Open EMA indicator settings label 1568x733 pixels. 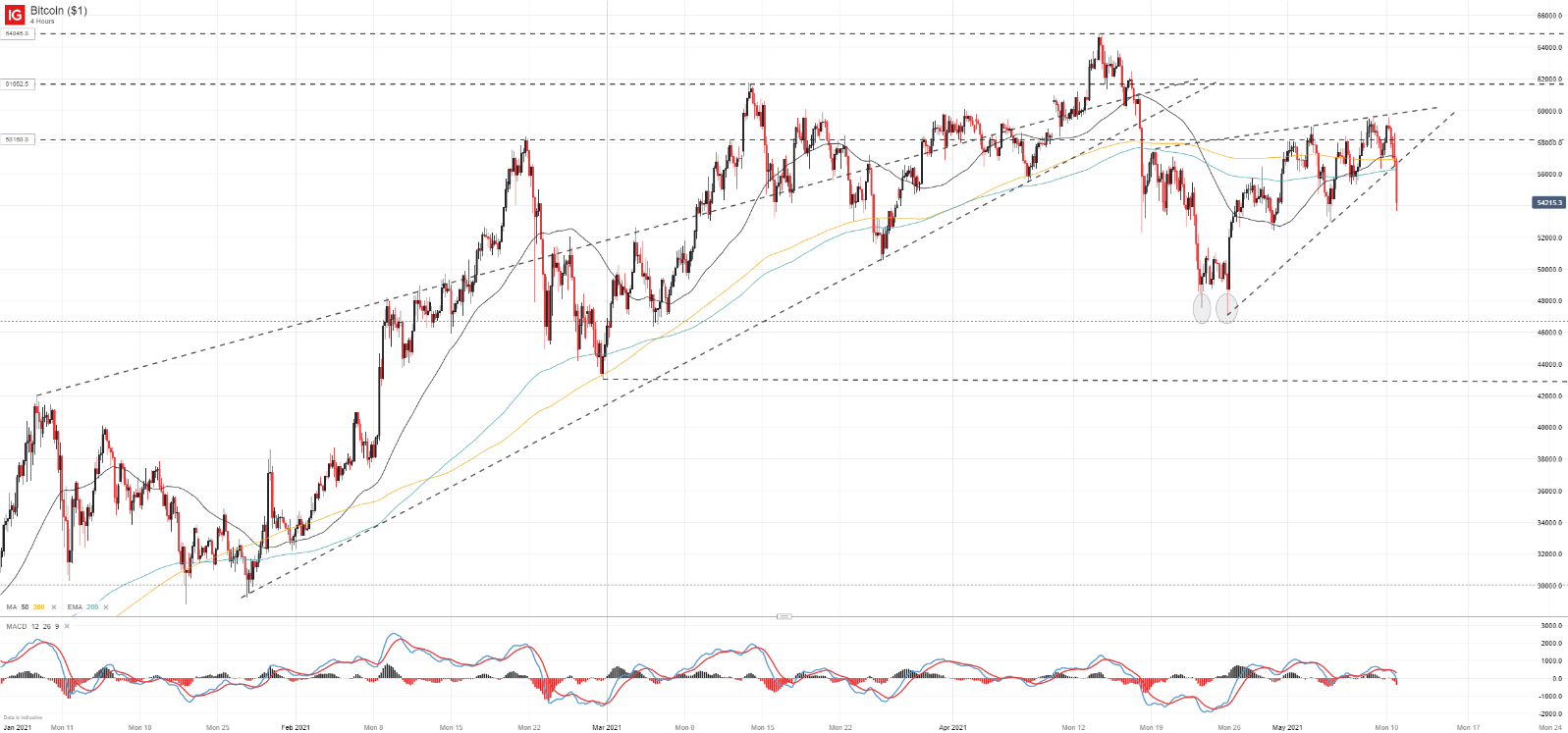click(75, 607)
